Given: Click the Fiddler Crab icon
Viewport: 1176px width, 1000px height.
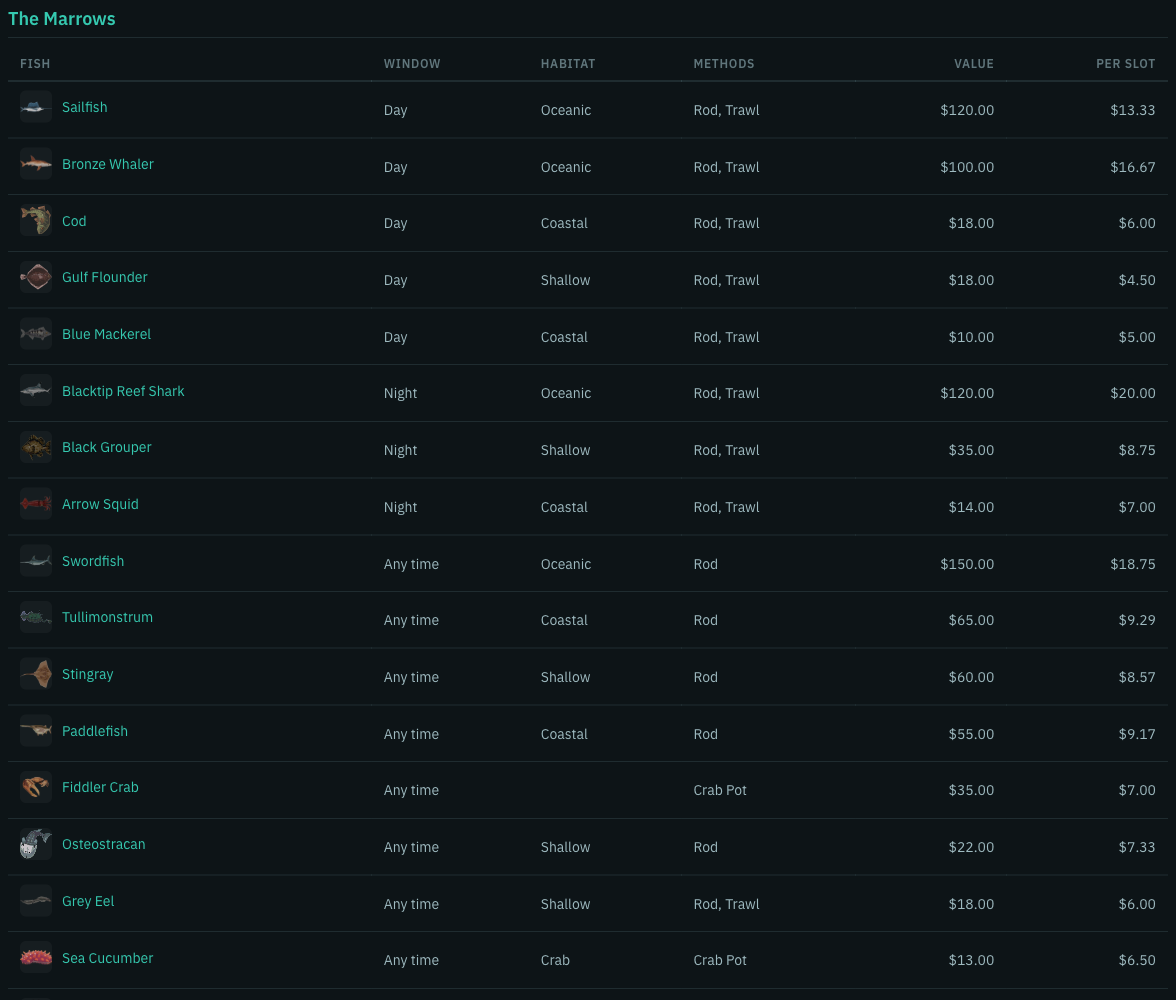Looking at the screenshot, I should pos(35,787).
